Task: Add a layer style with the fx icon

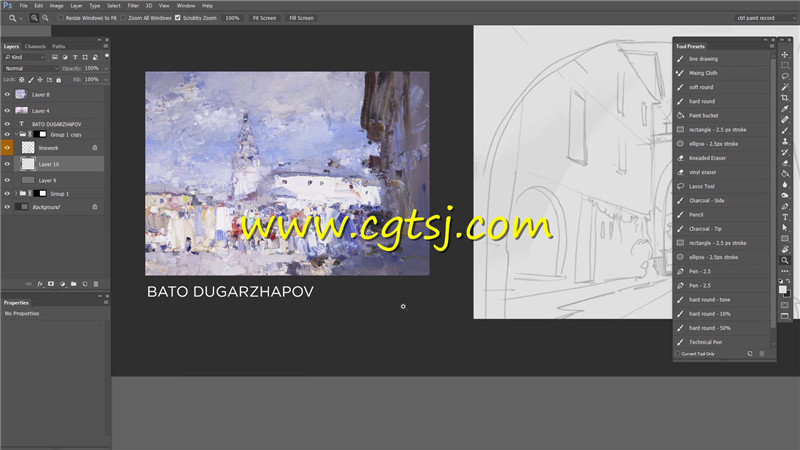Action: (x=40, y=284)
